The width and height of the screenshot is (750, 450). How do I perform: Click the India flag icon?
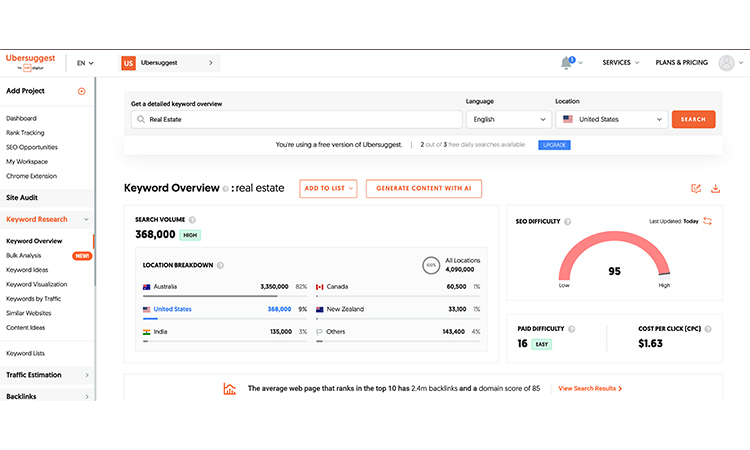(146, 332)
